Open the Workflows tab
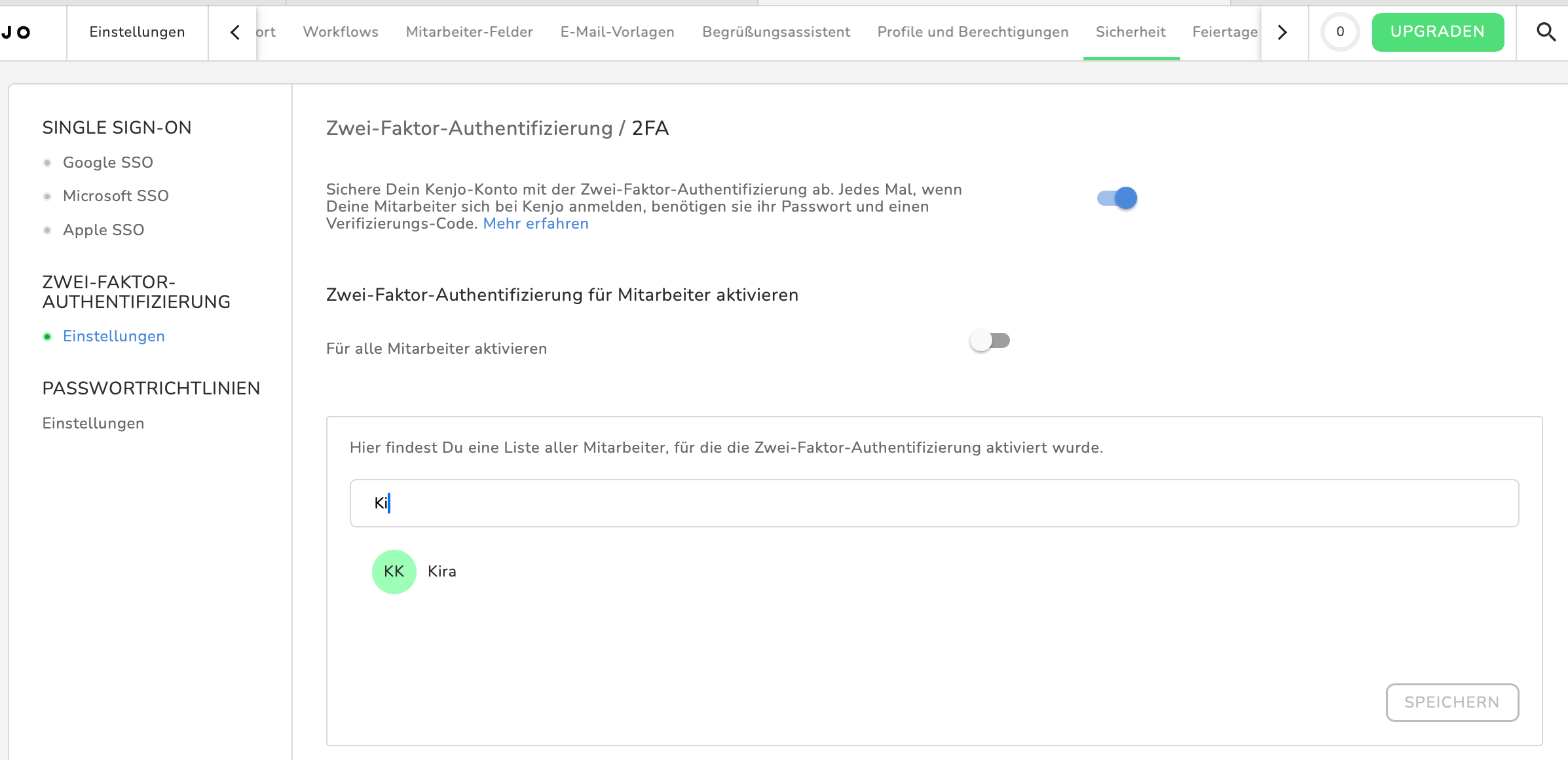The width and height of the screenshot is (1568, 760). point(341,32)
